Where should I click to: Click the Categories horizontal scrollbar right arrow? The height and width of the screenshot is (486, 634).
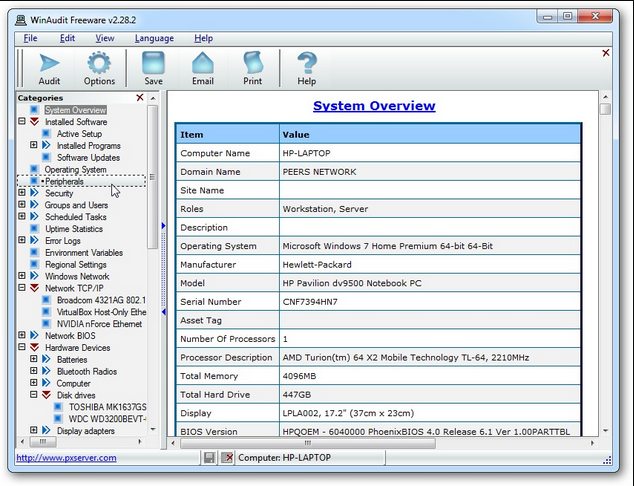140,442
